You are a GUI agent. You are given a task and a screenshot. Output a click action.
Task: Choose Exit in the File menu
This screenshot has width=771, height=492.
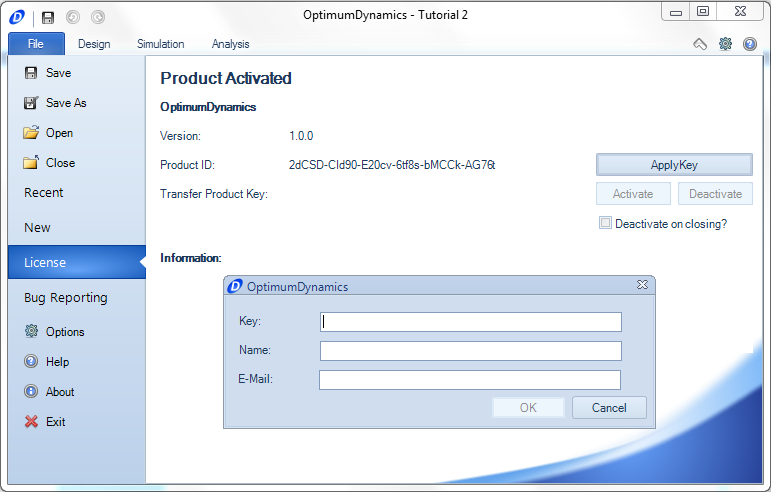tap(77, 422)
